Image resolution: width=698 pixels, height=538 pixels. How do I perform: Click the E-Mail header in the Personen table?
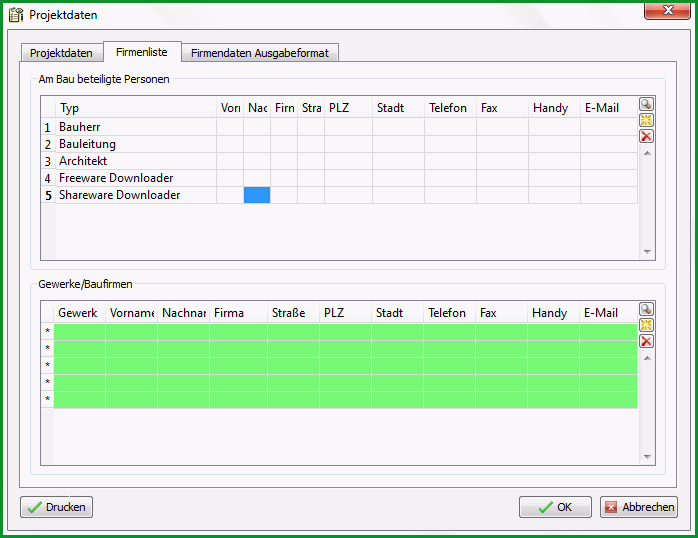tap(609, 108)
